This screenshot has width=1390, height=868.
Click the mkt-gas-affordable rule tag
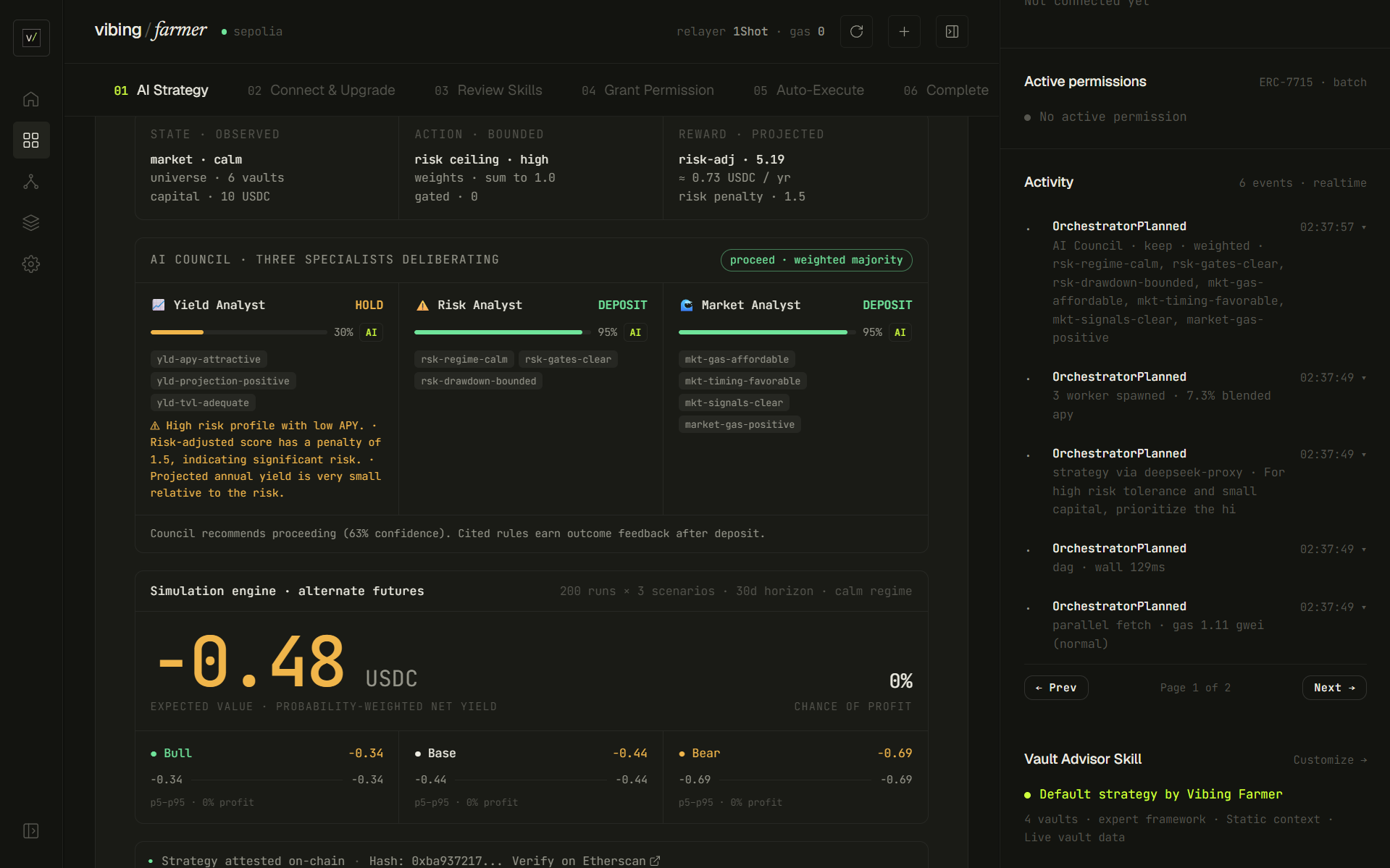[737, 359]
